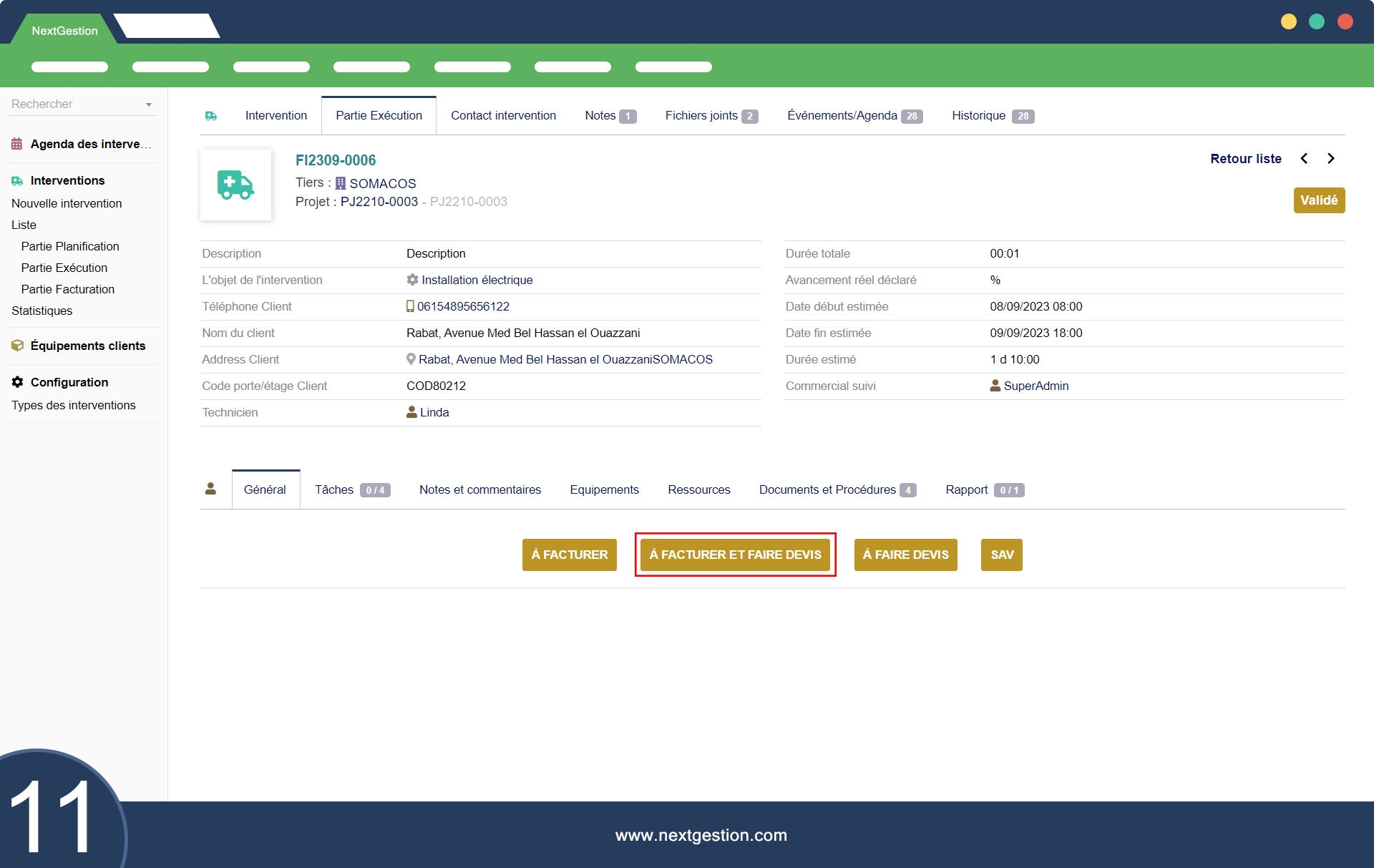Go to previous record with left chevron
Image resolution: width=1374 pixels, height=868 pixels.
(1304, 159)
